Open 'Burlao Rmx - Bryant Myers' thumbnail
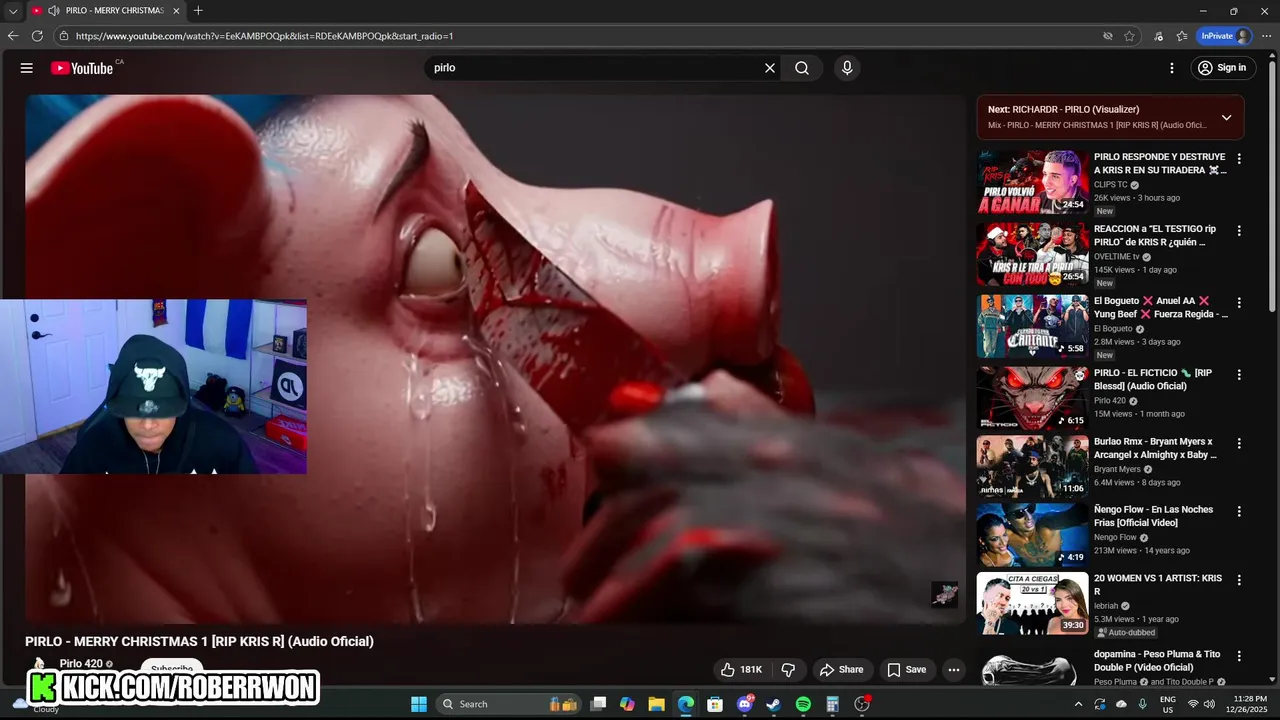This screenshot has height=720, width=1280. click(x=1032, y=467)
